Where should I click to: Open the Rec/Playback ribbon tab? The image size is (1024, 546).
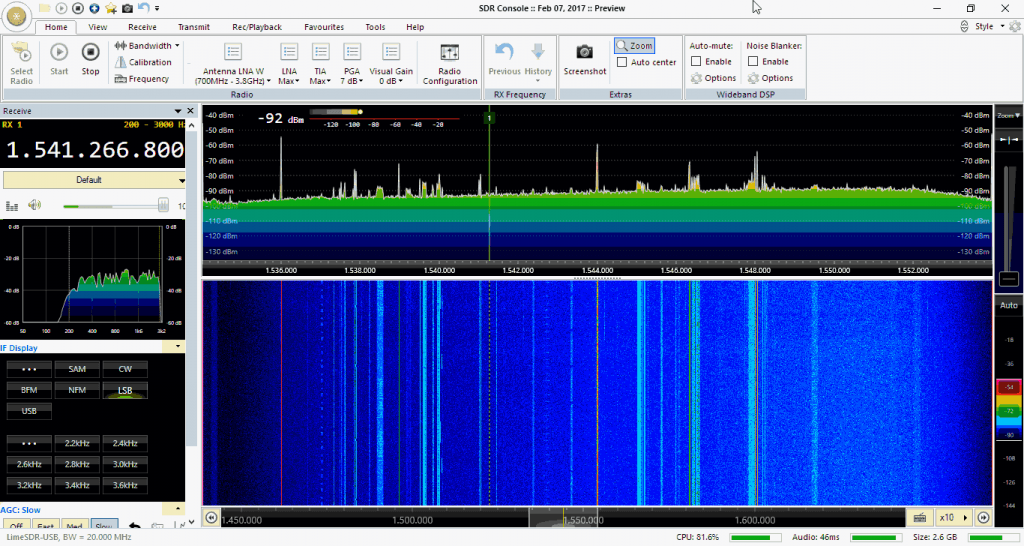[257, 27]
